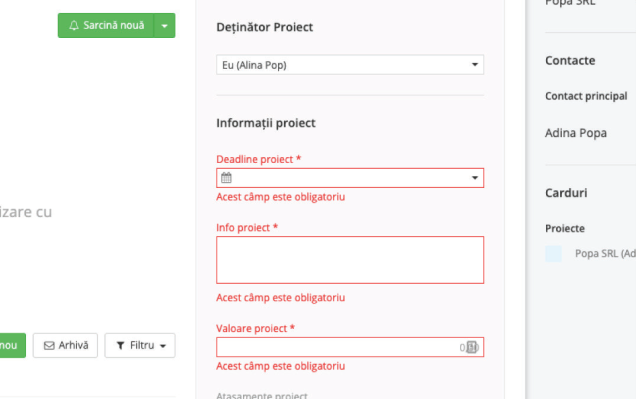636x399 pixels.
Task: Click the bell icon on Sarcină nouă
Action: click(73, 26)
